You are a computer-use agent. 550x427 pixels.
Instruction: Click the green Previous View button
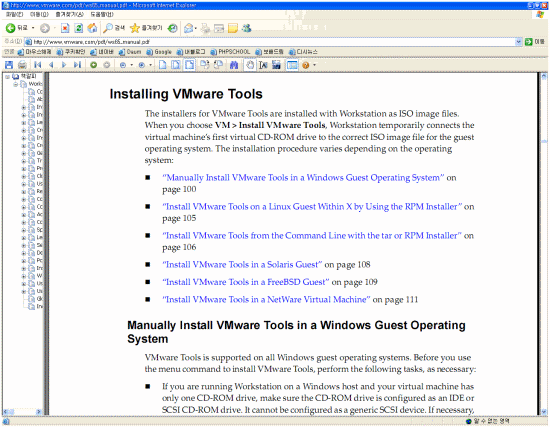[93, 65]
